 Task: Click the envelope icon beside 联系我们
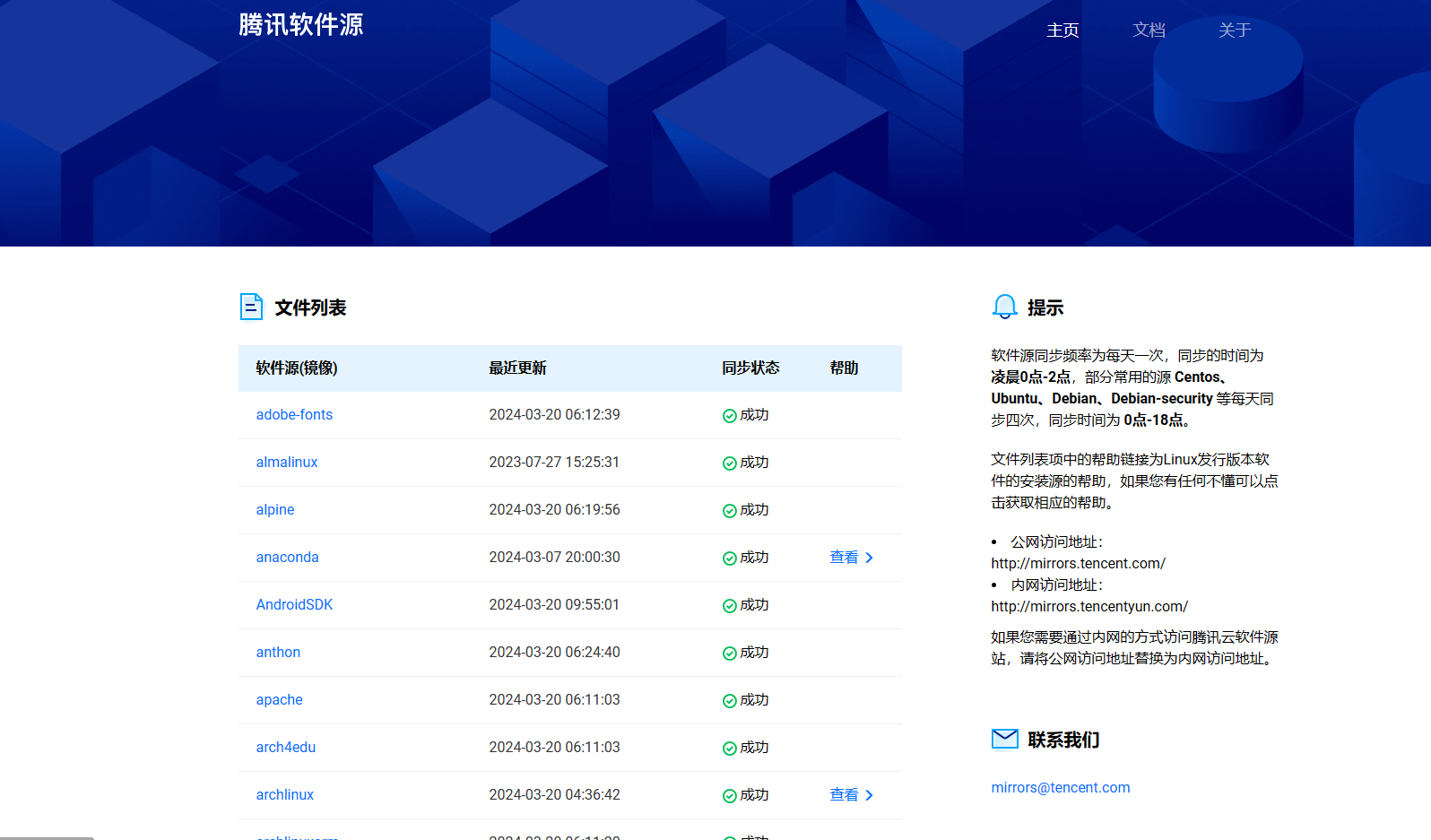point(1004,739)
